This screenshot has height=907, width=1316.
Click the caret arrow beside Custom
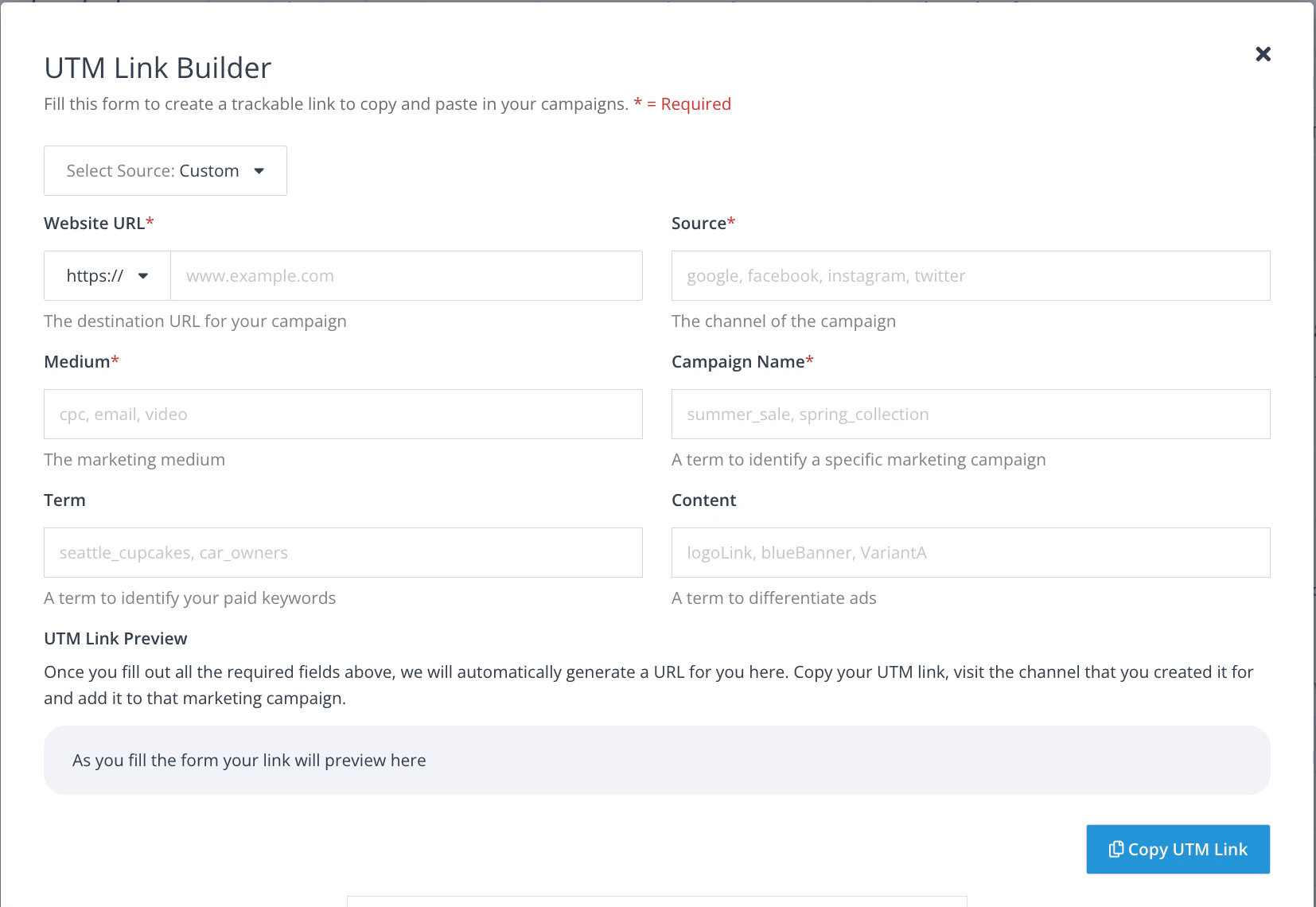tap(259, 171)
